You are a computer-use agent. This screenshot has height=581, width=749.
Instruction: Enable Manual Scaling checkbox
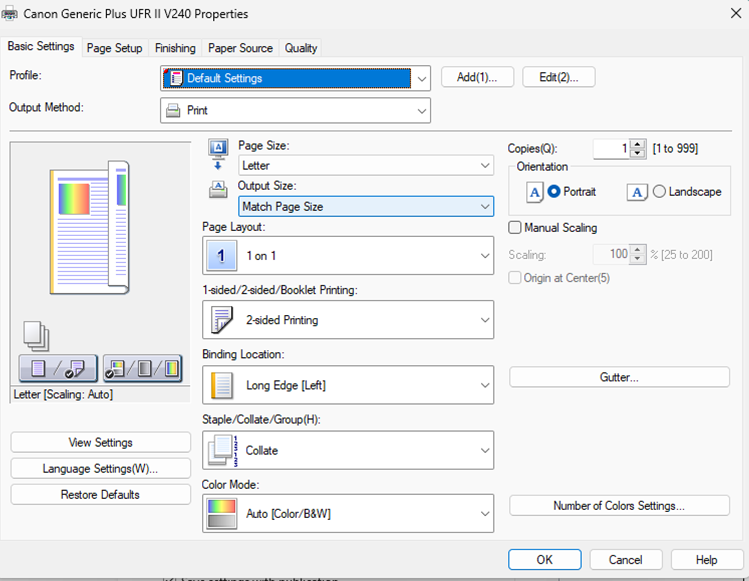514,227
